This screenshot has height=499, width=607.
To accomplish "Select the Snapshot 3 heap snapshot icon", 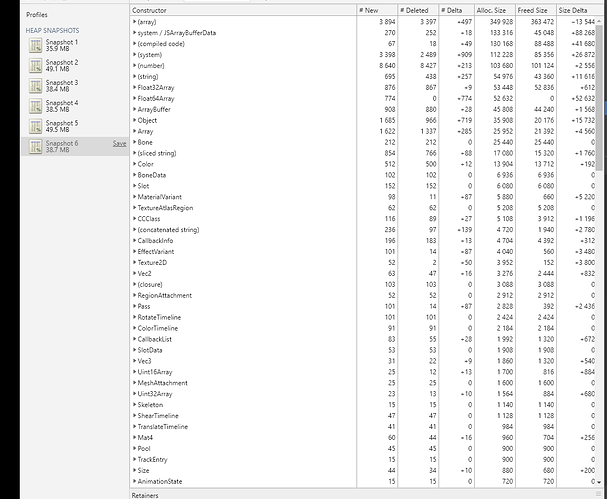I will [35, 86].
